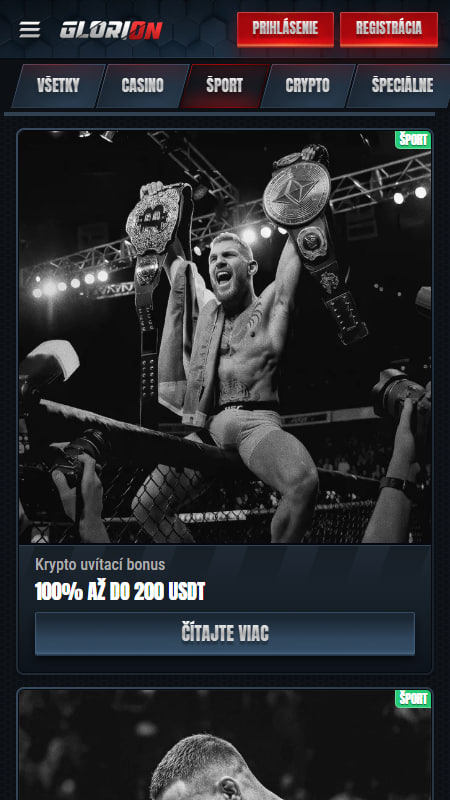Click the Prihlásenie login button

(x=285, y=29)
